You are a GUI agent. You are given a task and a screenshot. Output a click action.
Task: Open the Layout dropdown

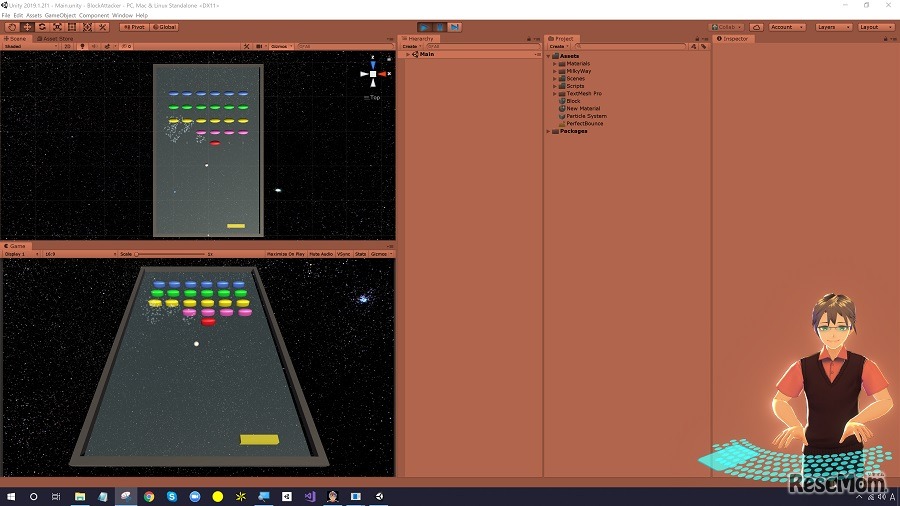pos(875,27)
